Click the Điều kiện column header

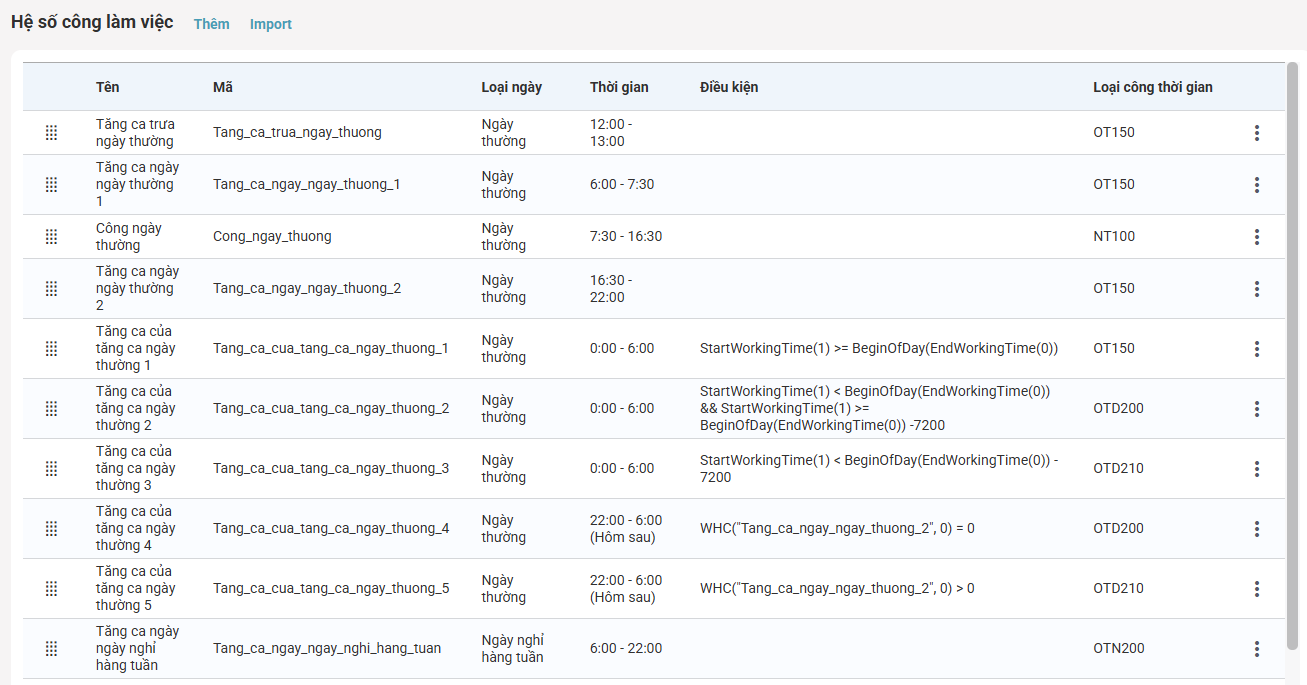point(729,87)
